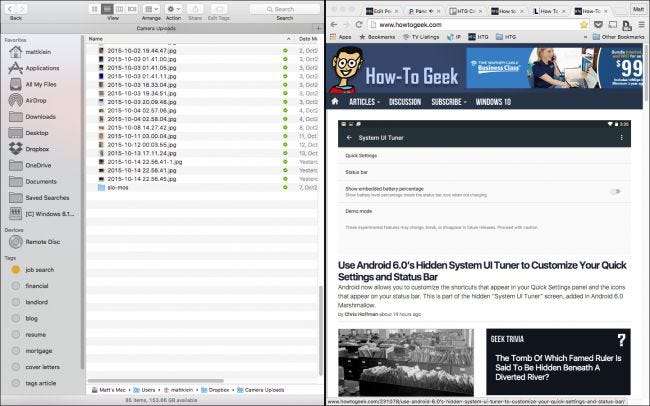
Task: Open Android 6.0 System UI Tuner article
Action: coord(482,271)
